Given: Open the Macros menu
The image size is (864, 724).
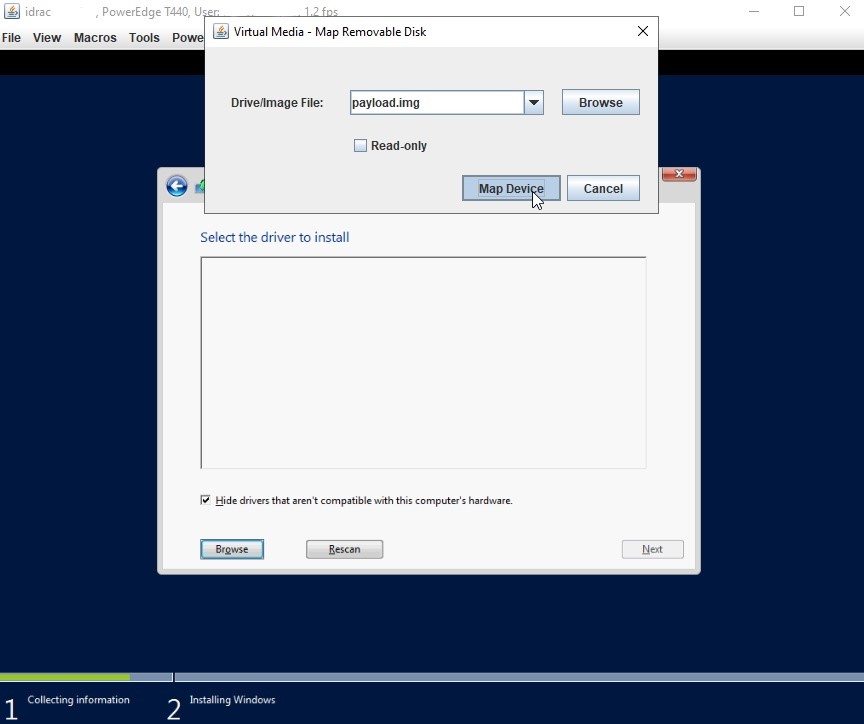Looking at the screenshot, I should 94,37.
